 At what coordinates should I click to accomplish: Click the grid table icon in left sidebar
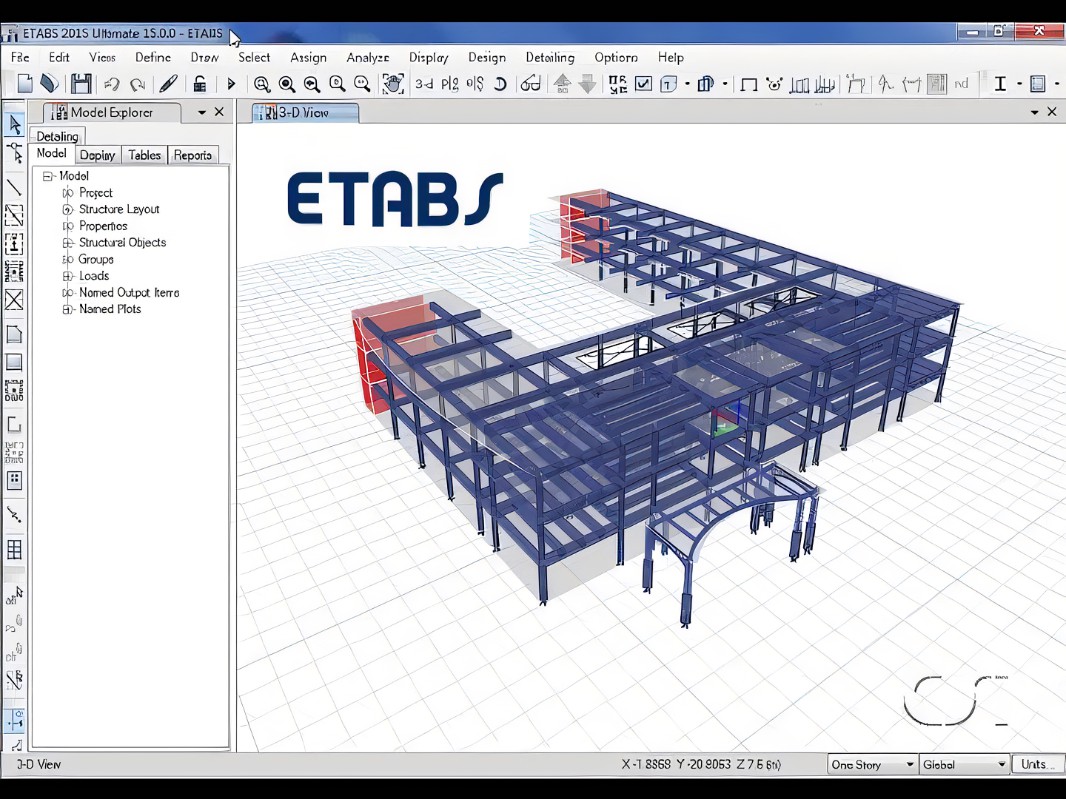click(14, 549)
